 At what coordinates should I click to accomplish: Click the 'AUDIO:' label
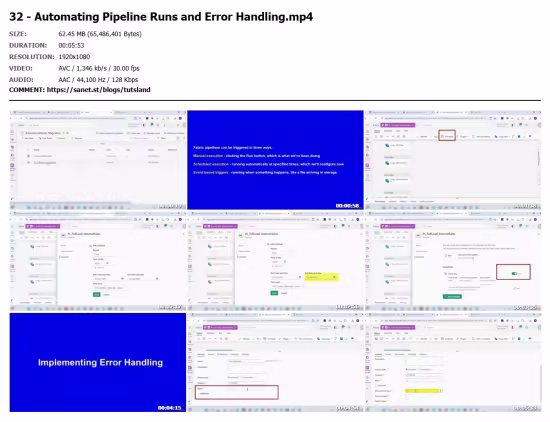[21, 80]
